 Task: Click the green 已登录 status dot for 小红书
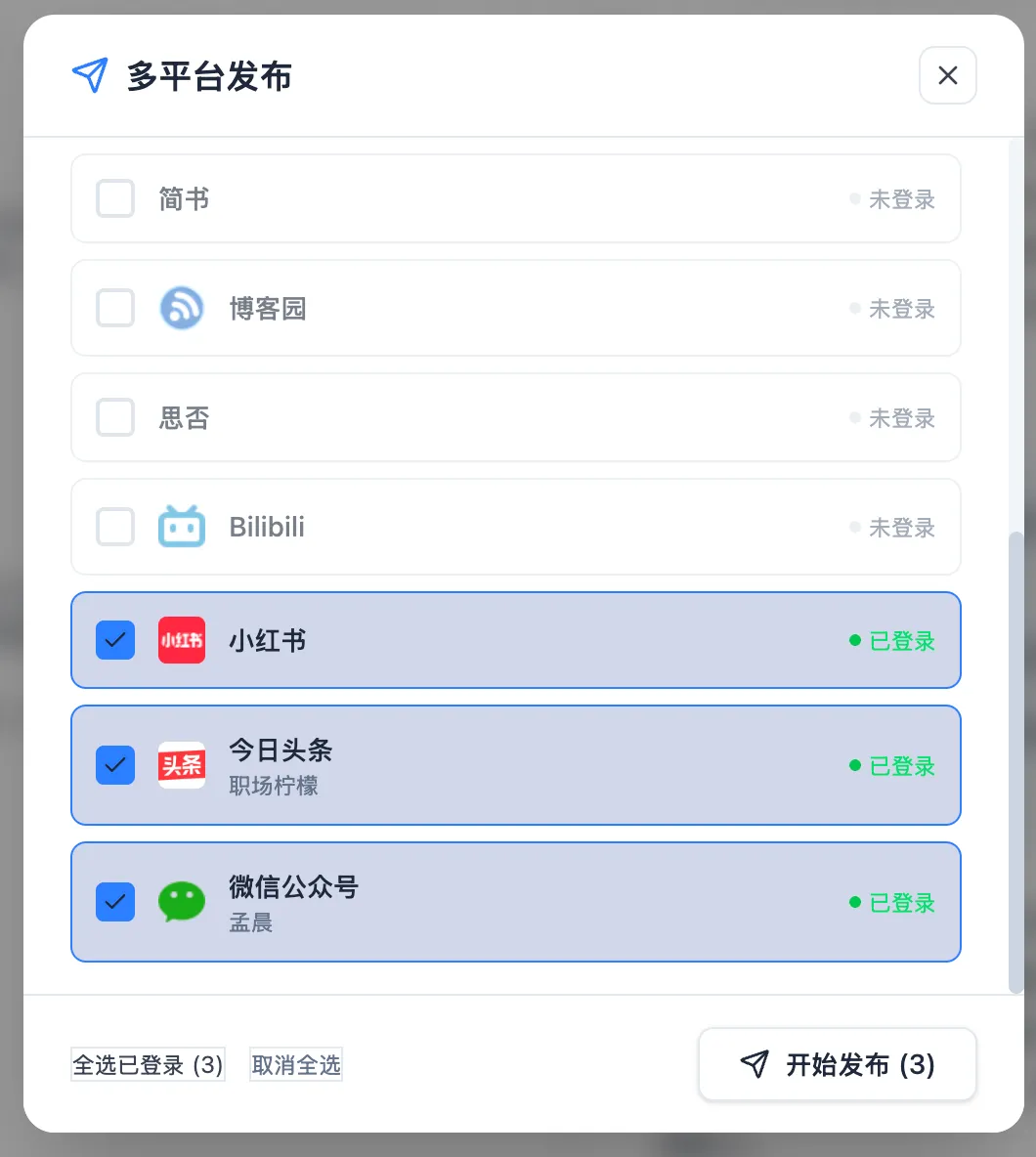click(855, 640)
